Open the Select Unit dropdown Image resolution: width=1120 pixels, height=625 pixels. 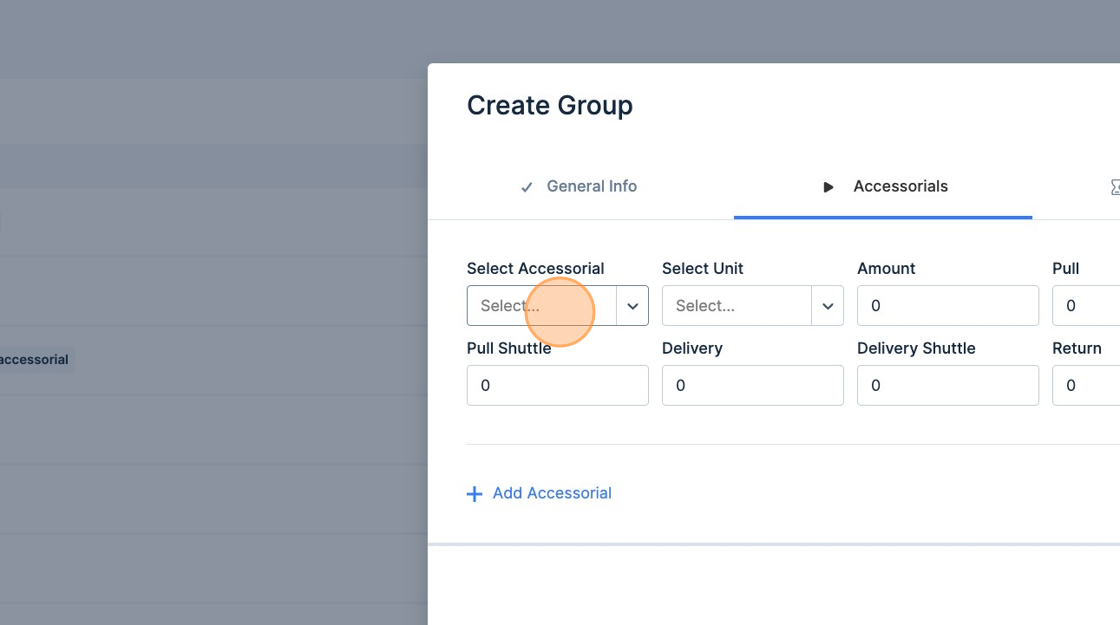(752, 306)
